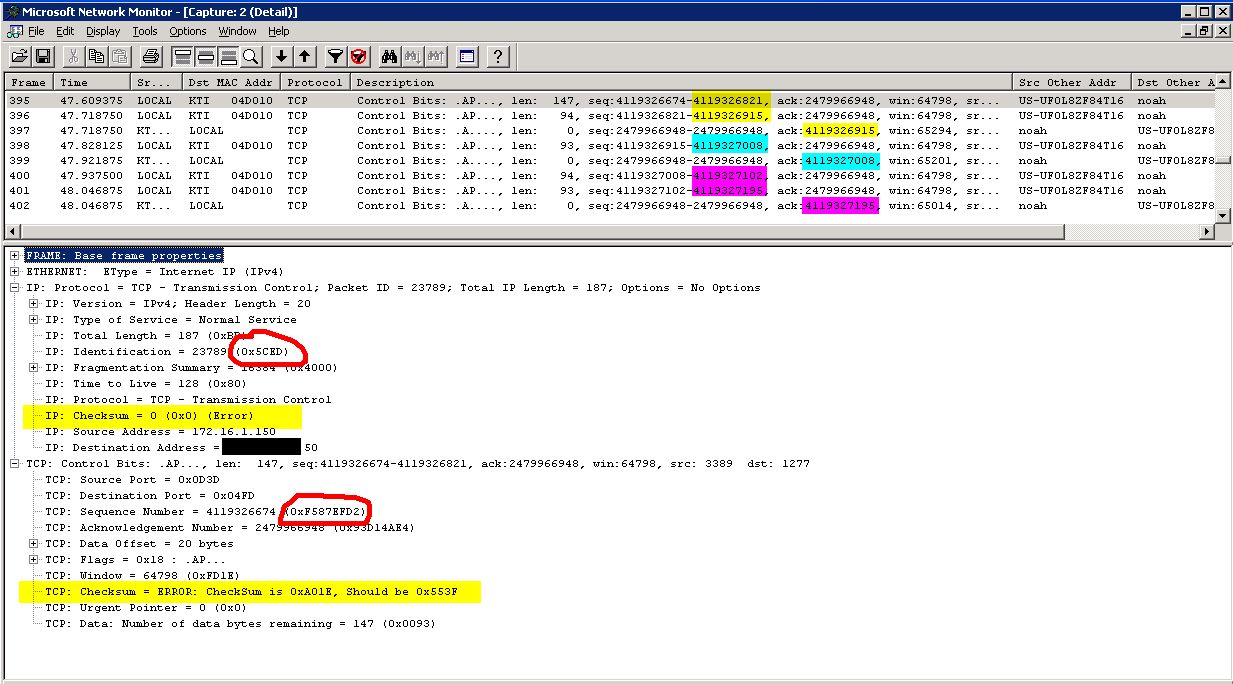Image resolution: width=1233 pixels, height=684 pixels.
Task: Expand the FRAME base frame properties node
Action: [x=15, y=256]
